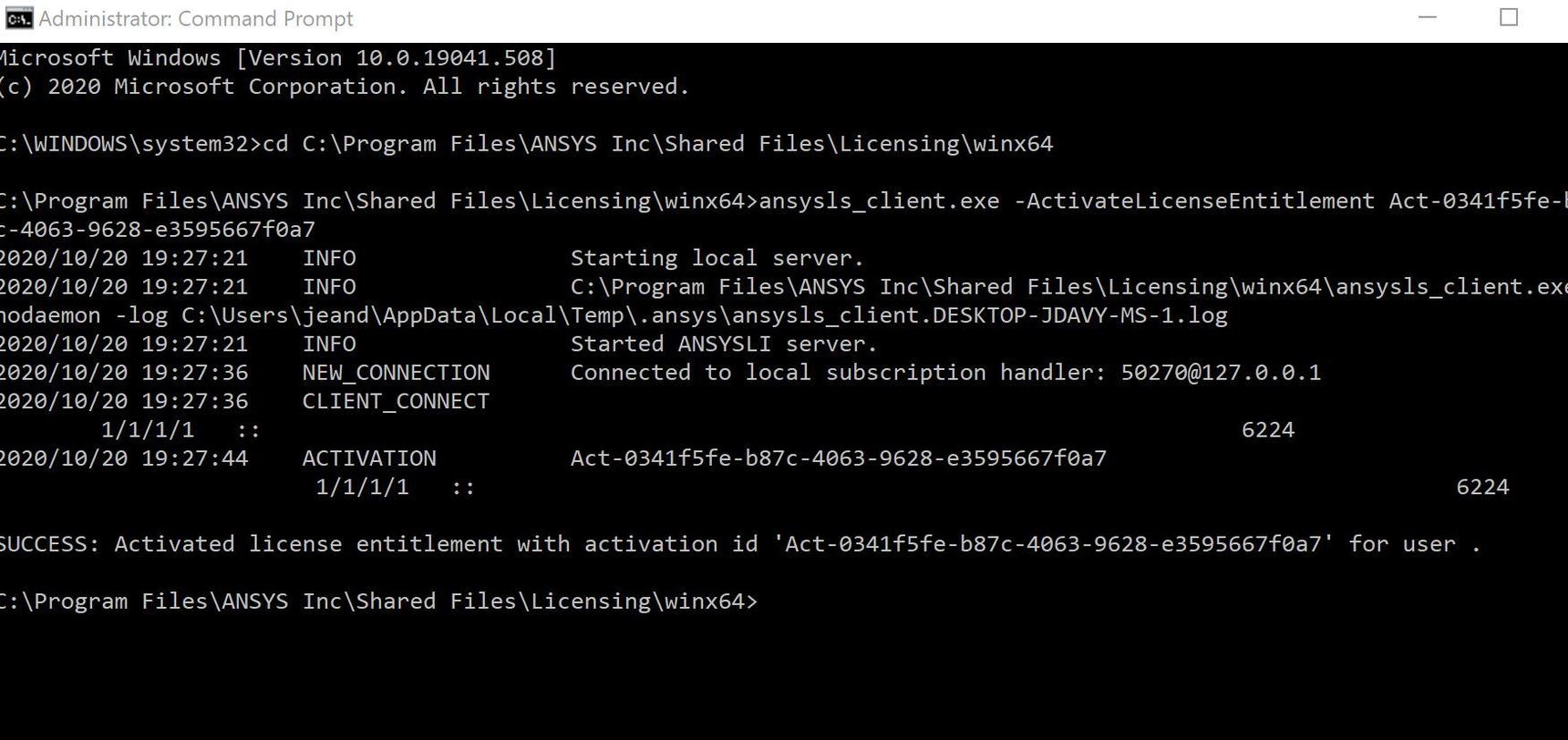Screen dimensions: 1568x740
Task: Click the 19:27:44 timestamp
Action: (x=194, y=458)
